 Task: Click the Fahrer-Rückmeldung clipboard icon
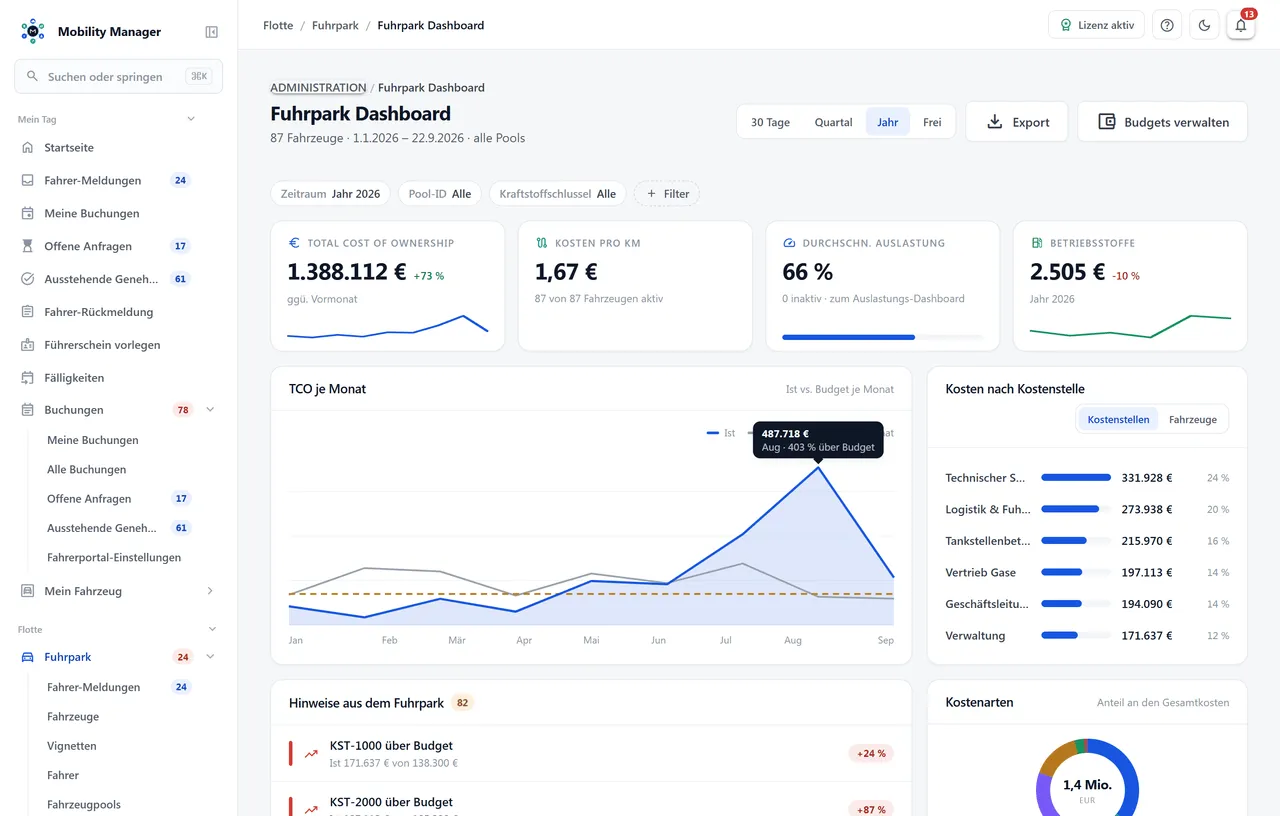point(28,312)
